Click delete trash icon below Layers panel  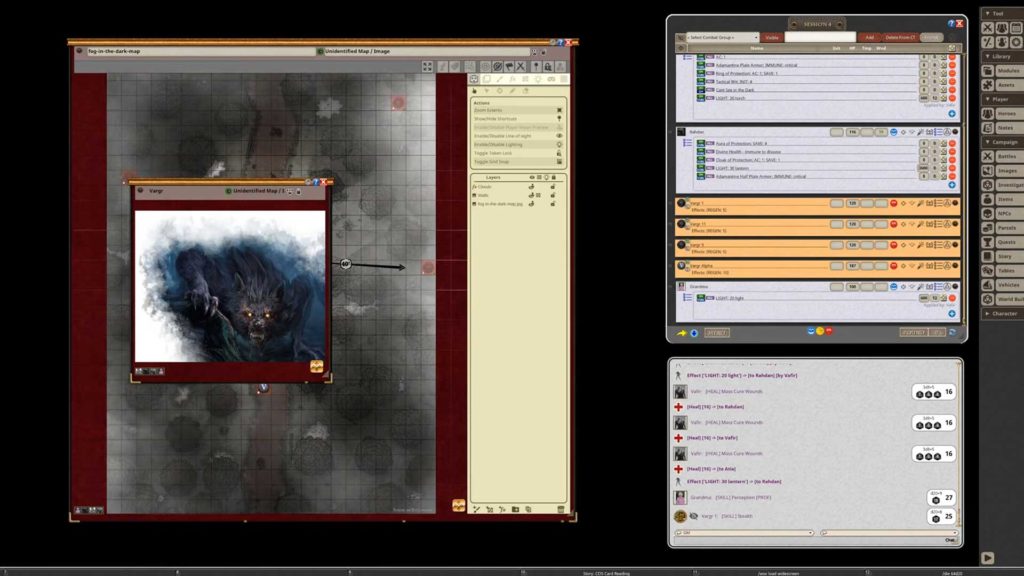click(x=560, y=509)
